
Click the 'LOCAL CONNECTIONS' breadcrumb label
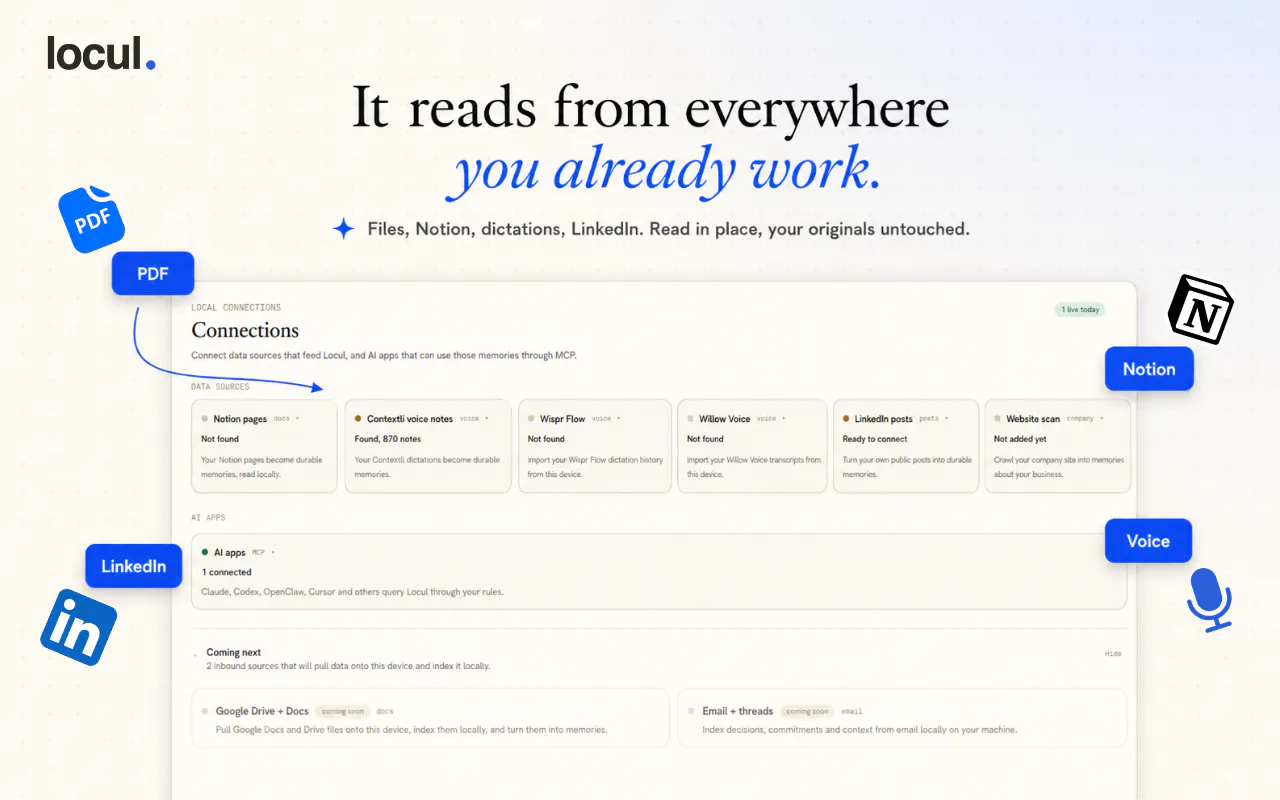[236, 308]
